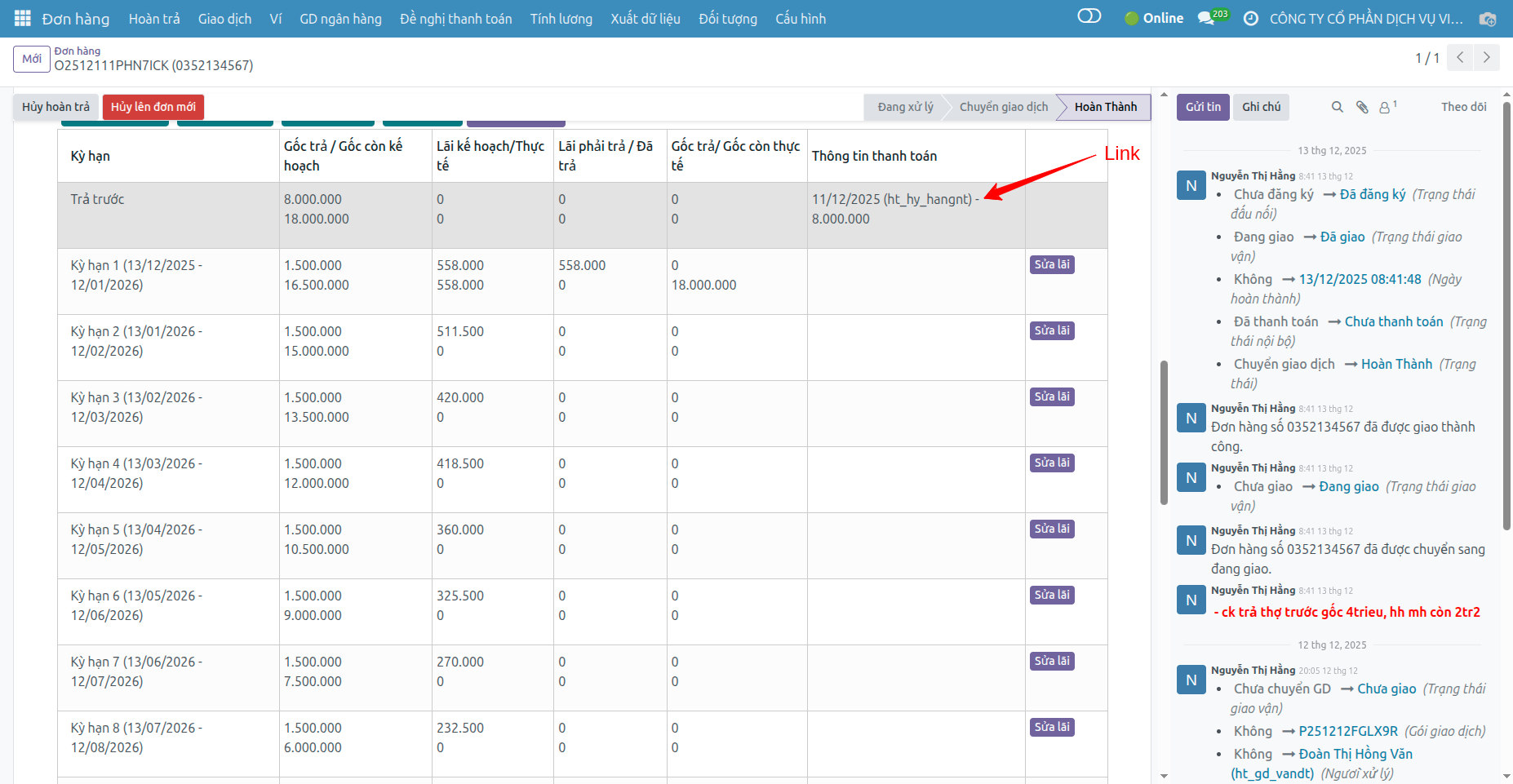
Task: Toggle Online status indicator
Action: 1154,18
